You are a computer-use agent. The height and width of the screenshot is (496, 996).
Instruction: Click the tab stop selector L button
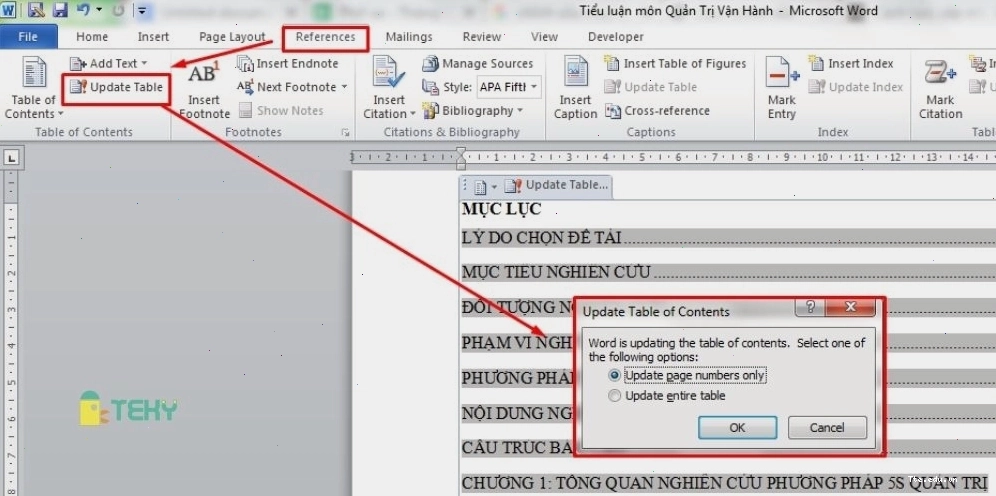point(11,158)
